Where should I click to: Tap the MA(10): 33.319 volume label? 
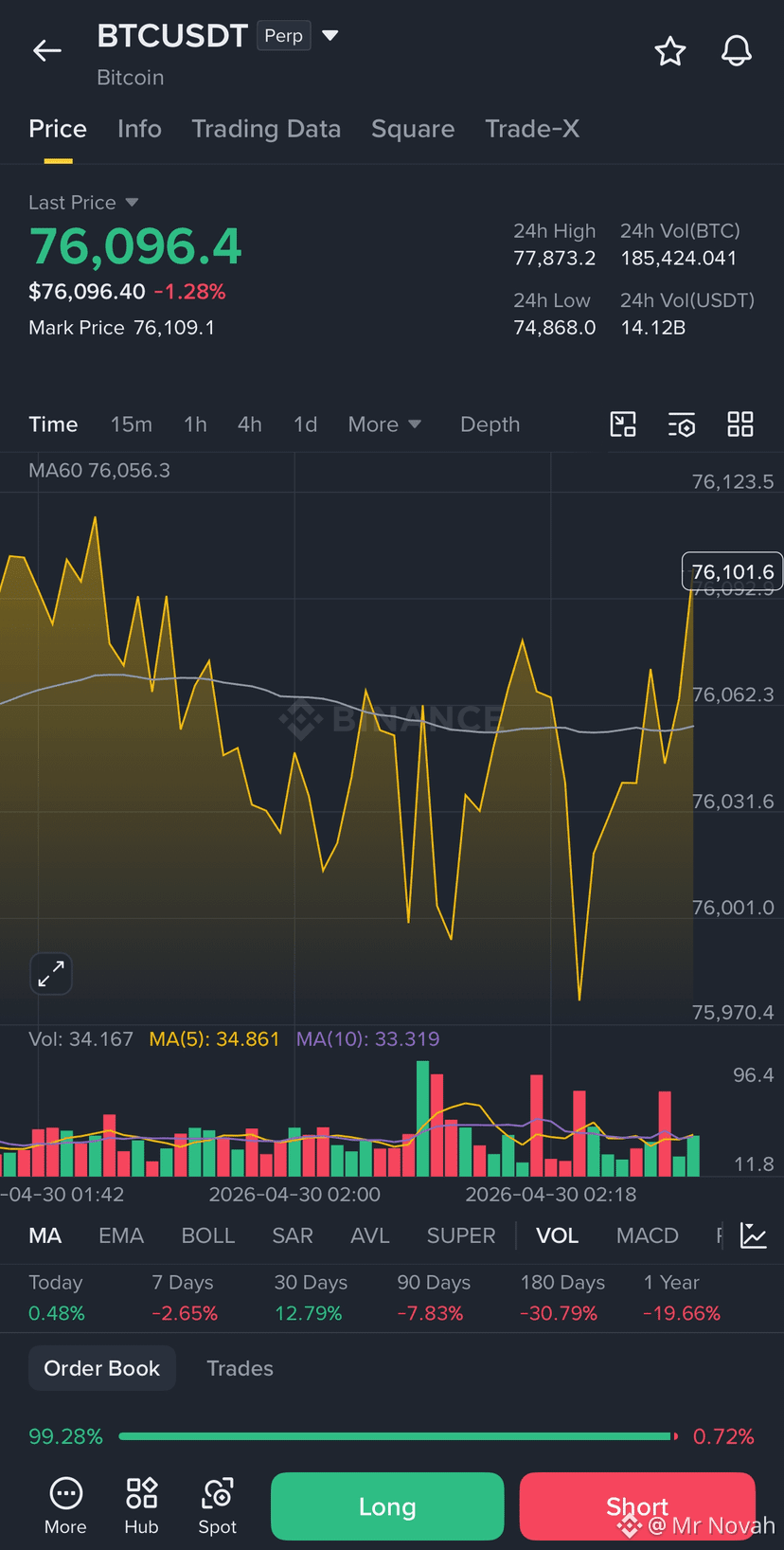tap(368, 1039)
